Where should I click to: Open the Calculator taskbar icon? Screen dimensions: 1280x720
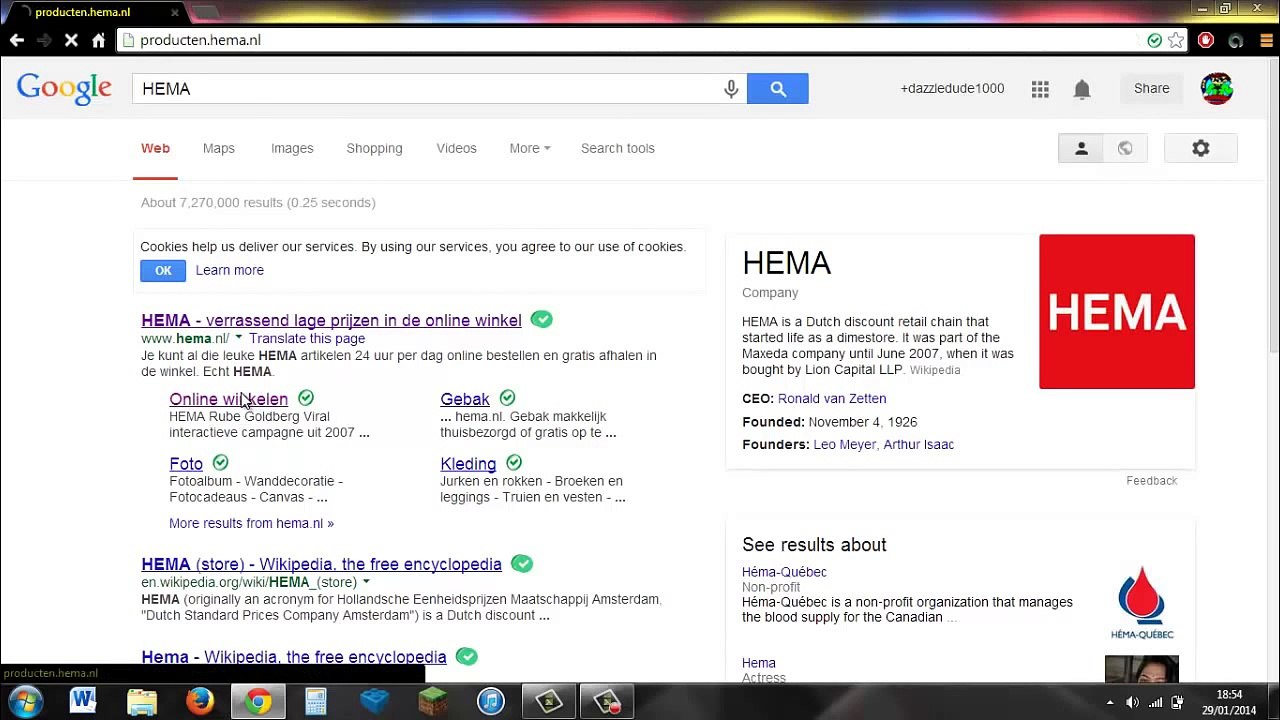coord(316,701)
